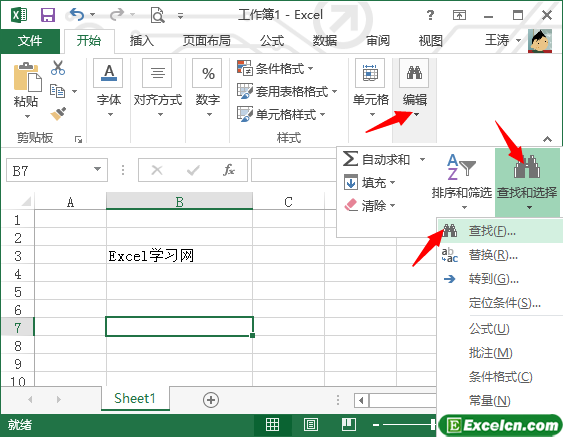Click the 自动求和 sigma icon

pos(350,159)
